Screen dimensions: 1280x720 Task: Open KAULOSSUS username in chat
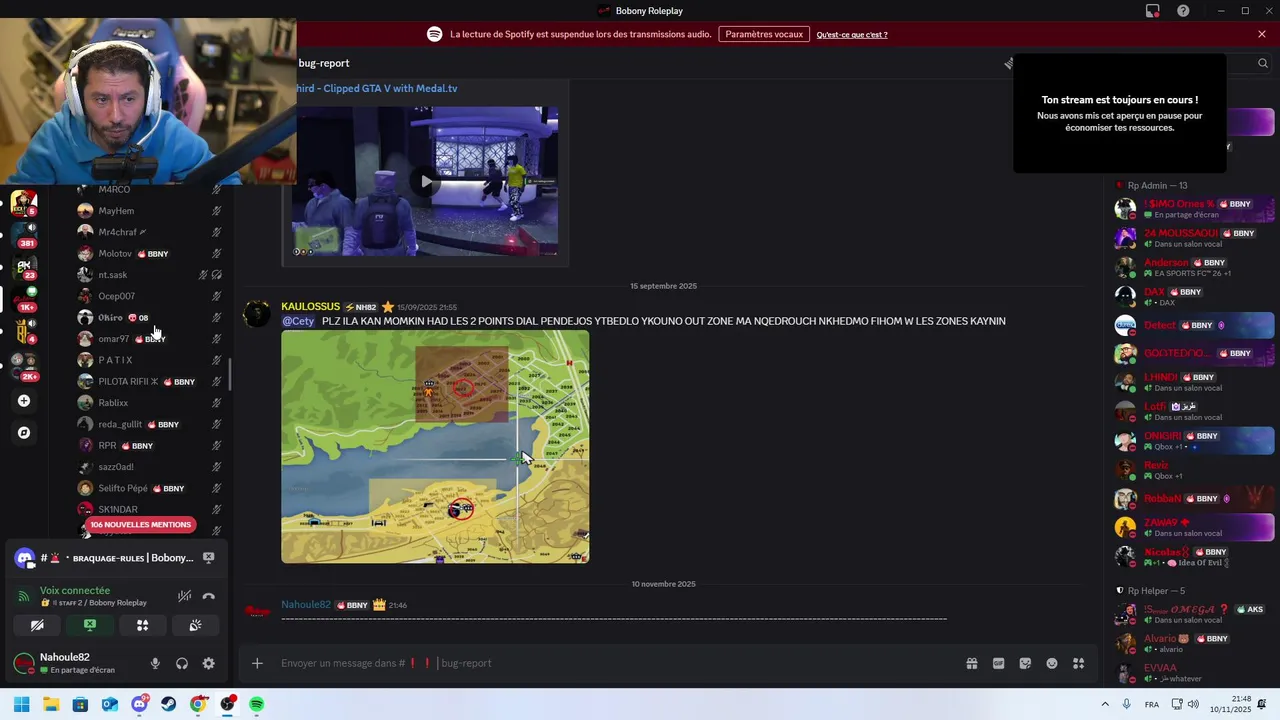coord(310,307)
